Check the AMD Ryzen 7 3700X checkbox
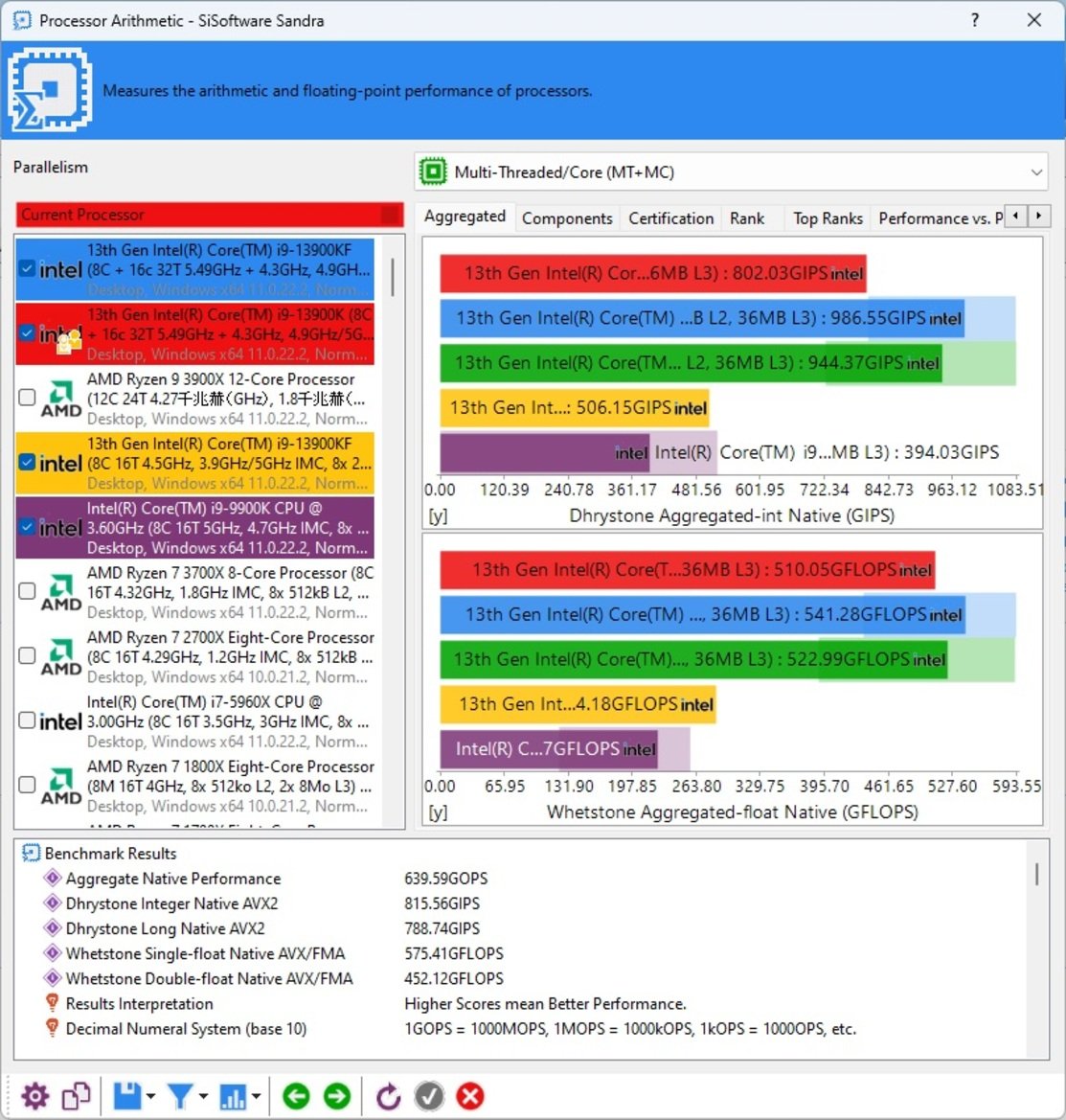 [x=27, y=591]
